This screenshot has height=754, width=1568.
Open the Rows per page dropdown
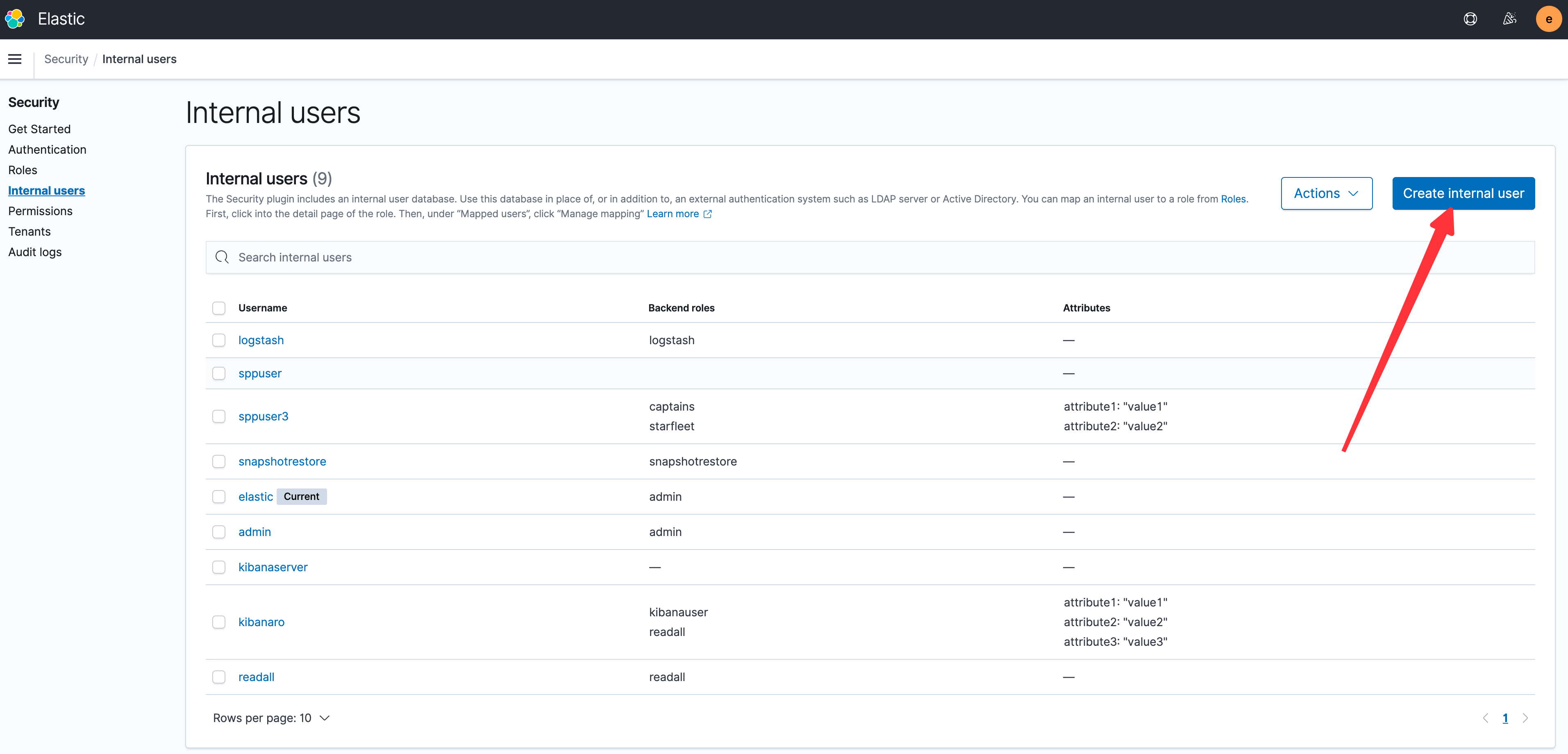click(271, 718)
